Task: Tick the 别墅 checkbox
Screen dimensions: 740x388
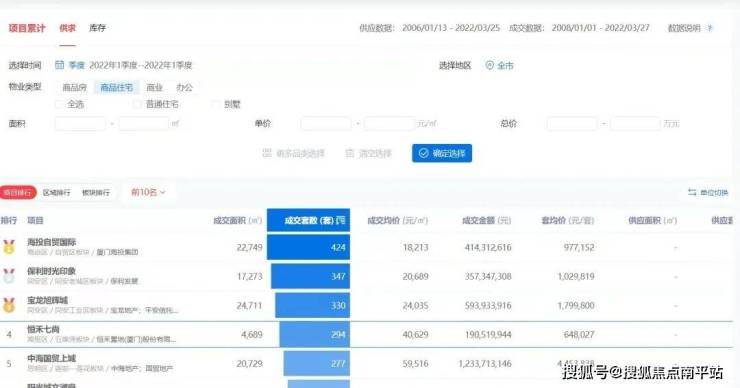Action: point(215,104)
